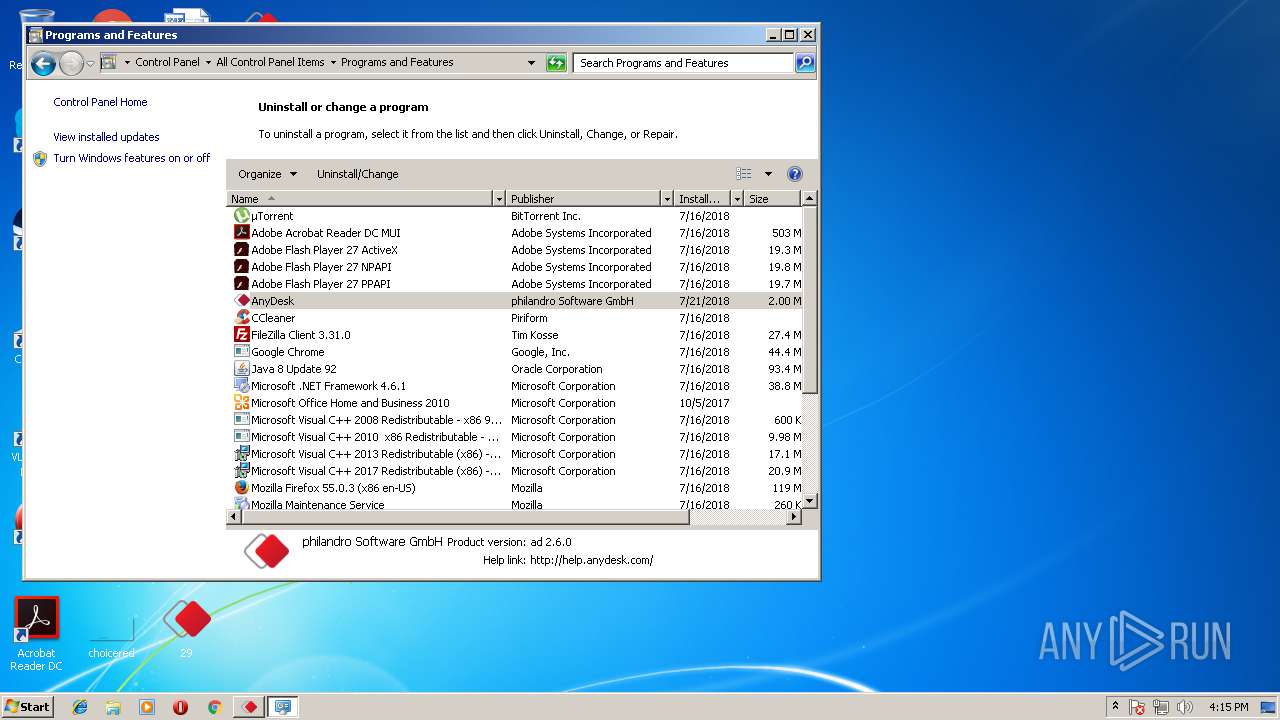Screen dimensions: 1280x720
Task: Open Publisher column filter dropdown
Action: tap(667, 199)
